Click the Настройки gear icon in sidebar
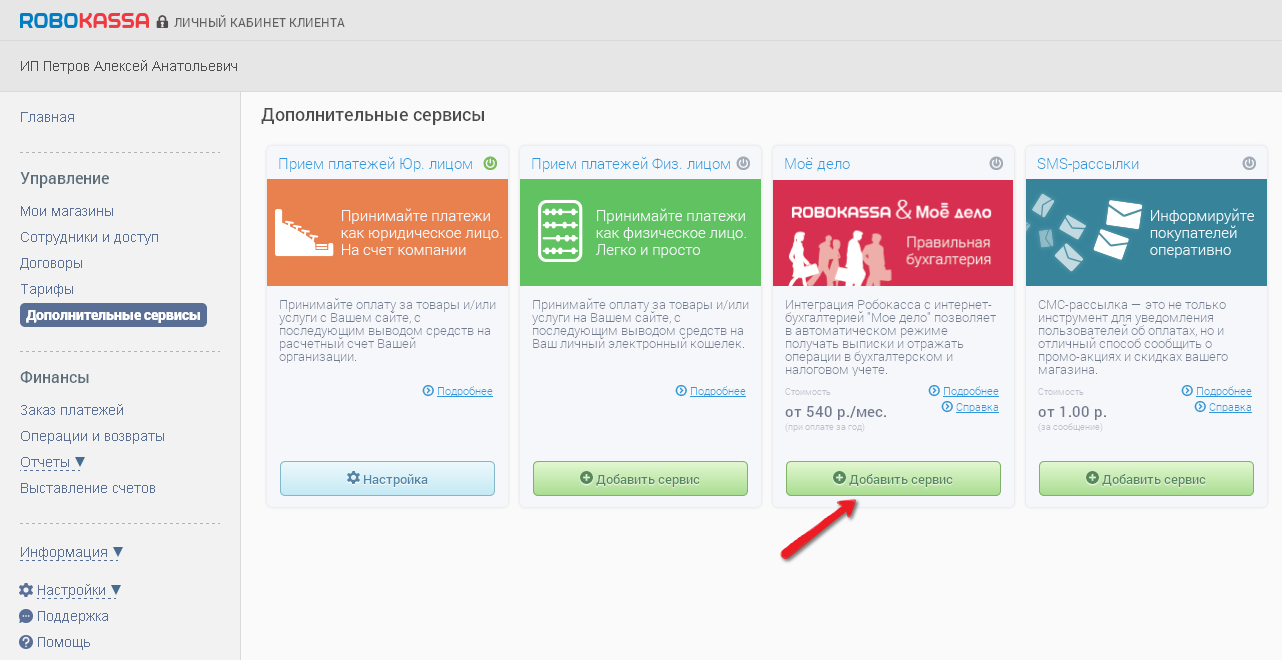The image size is (1282, 660). coord(26,590)
